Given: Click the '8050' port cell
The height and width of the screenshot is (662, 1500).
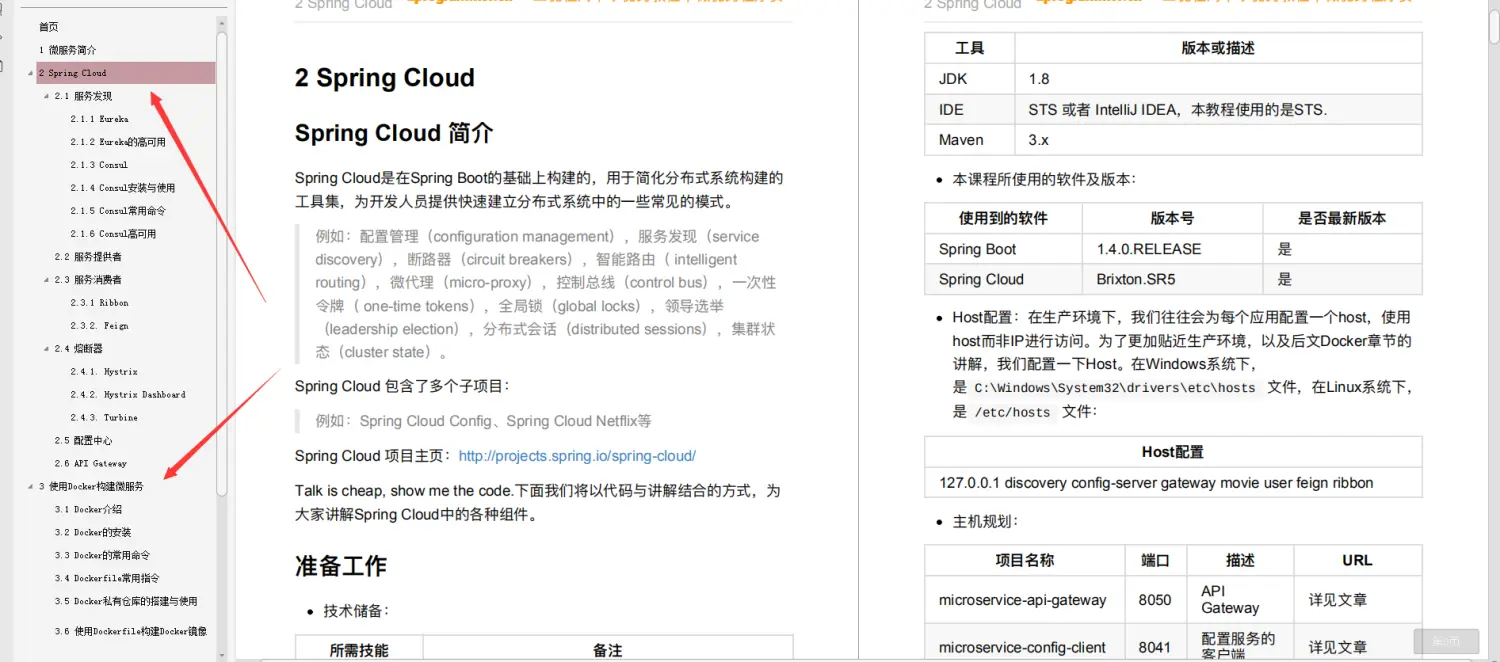Looking at the screenshot, I should pos(1155,600).
